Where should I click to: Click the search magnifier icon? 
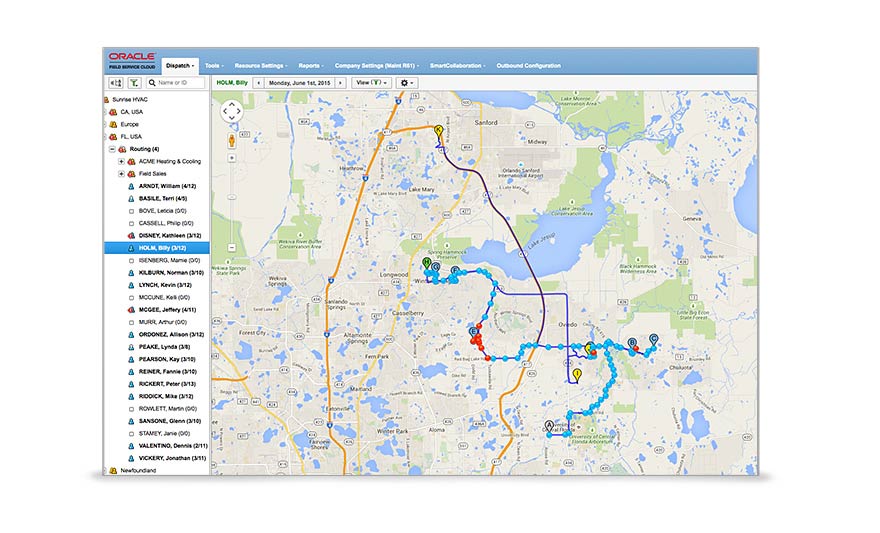[x=152, y=82]
